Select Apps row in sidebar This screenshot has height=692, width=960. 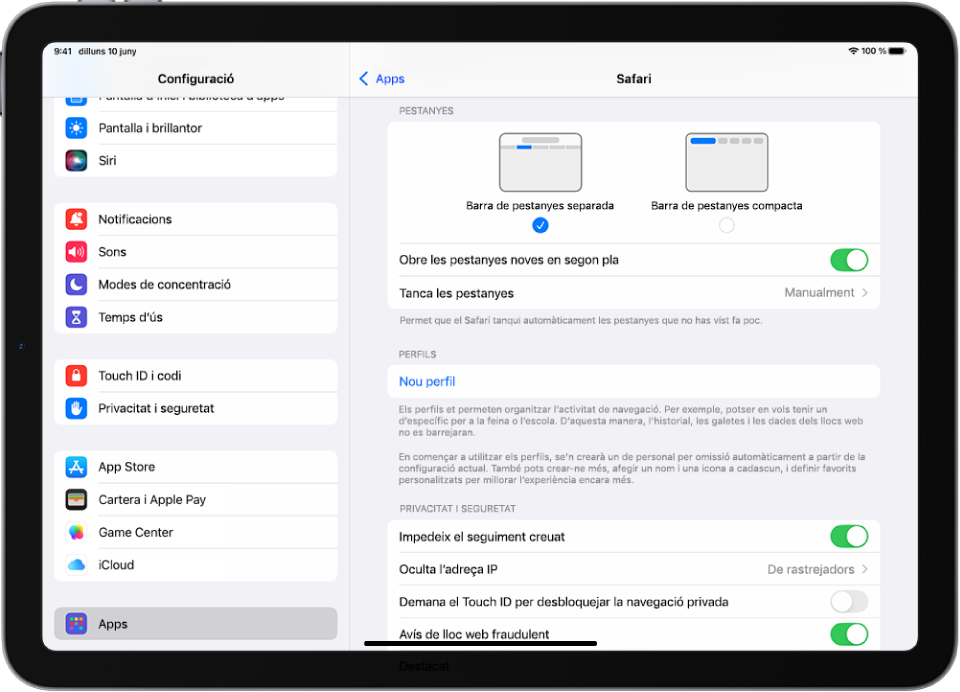[196, 624]
